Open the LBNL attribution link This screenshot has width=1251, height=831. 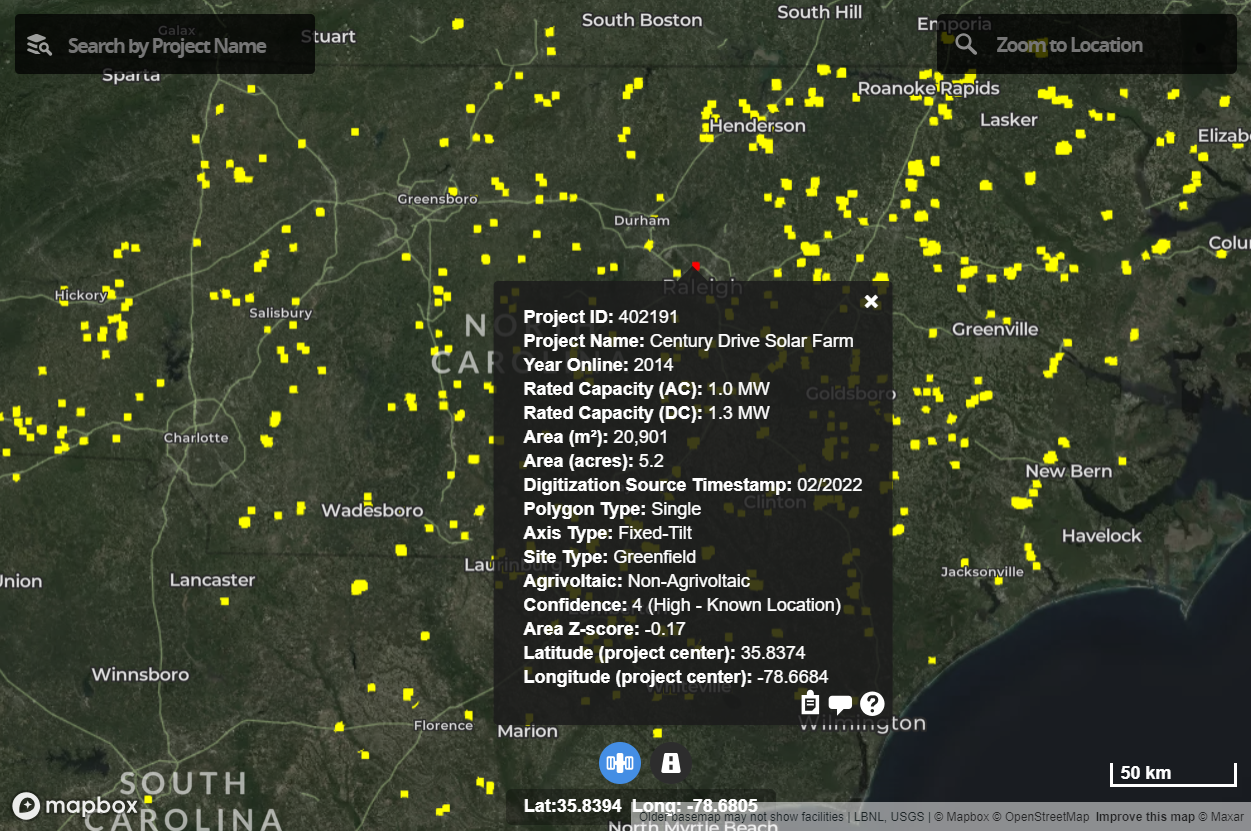coord(867,816)
